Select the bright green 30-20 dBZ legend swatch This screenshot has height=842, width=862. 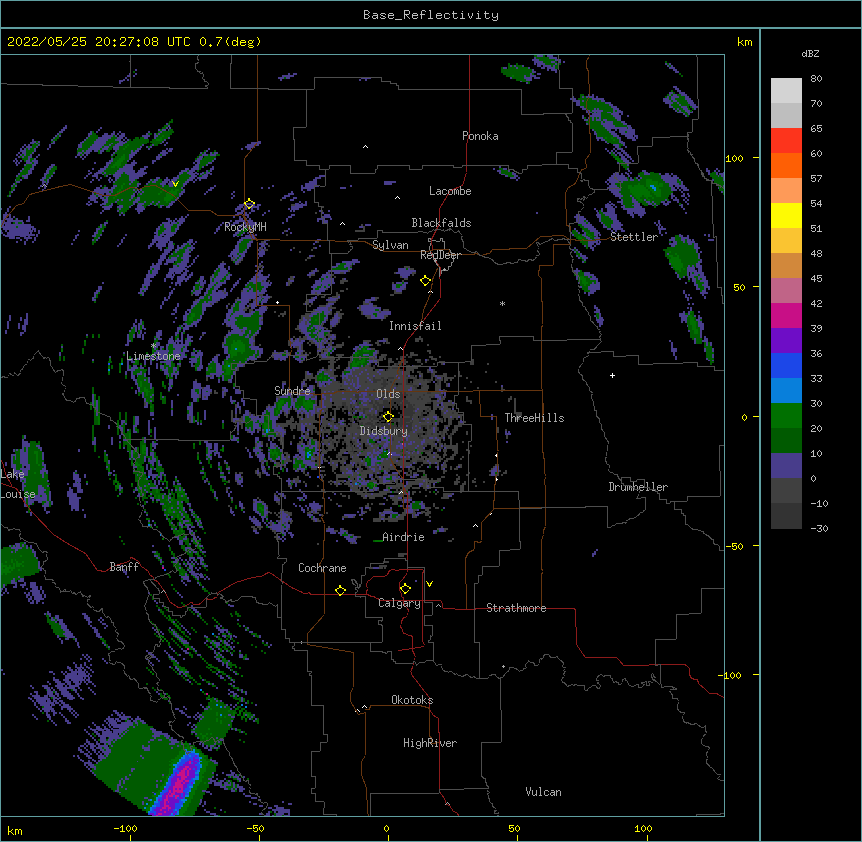pos(786,416)
